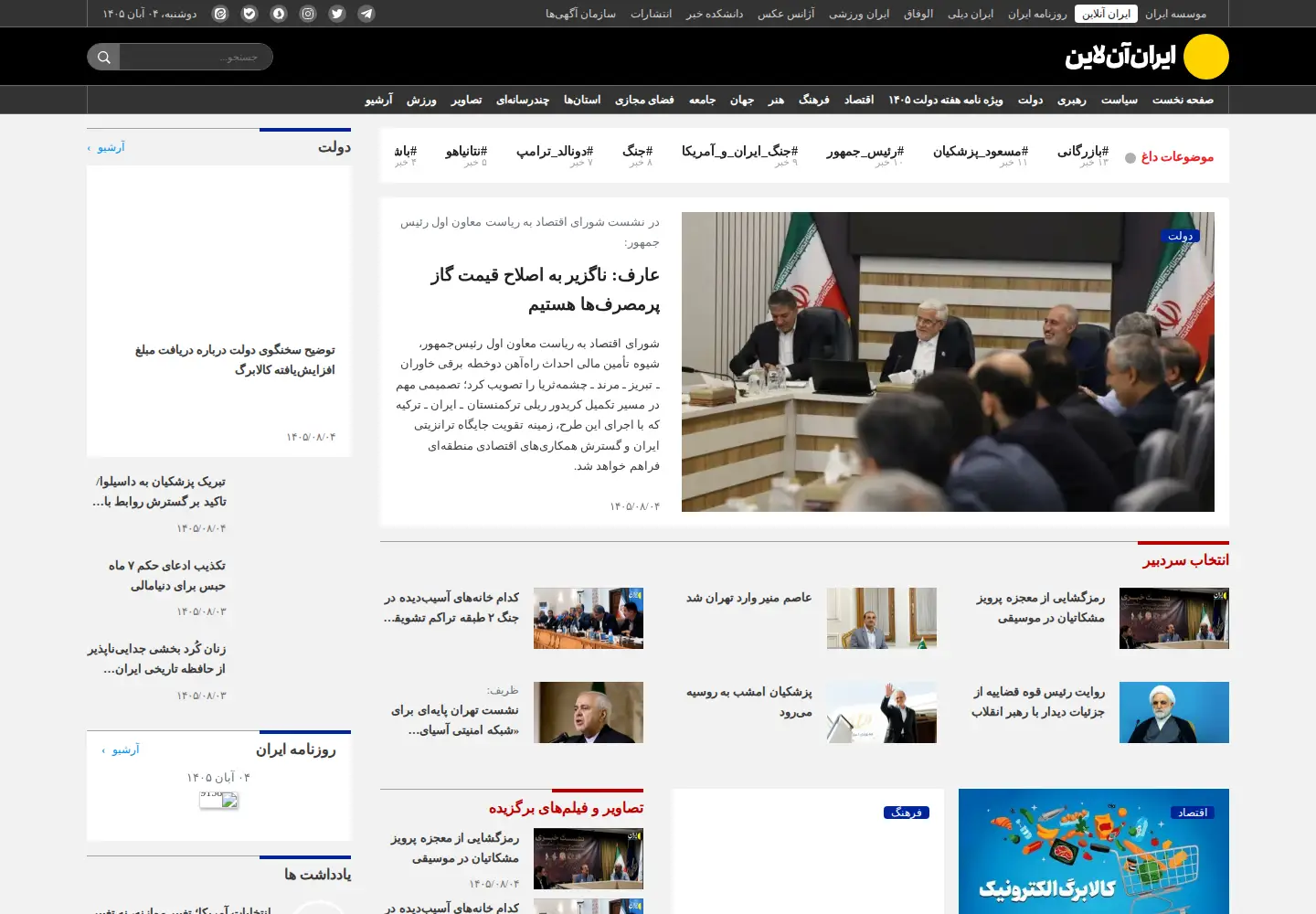1316x914 pixels.
Task: Visit the الوفاق top bar link
Action: [918, 14]
